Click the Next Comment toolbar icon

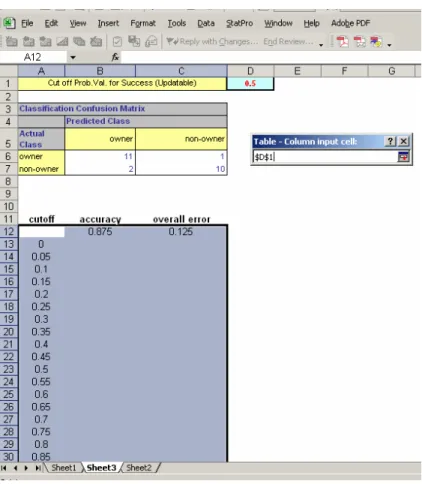(45, 41)
